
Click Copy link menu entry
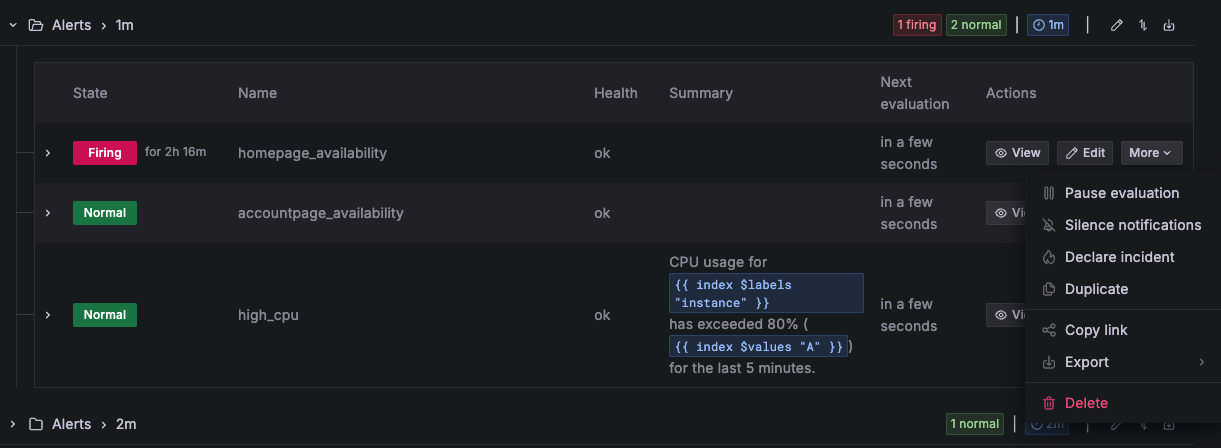point(1096,330)
